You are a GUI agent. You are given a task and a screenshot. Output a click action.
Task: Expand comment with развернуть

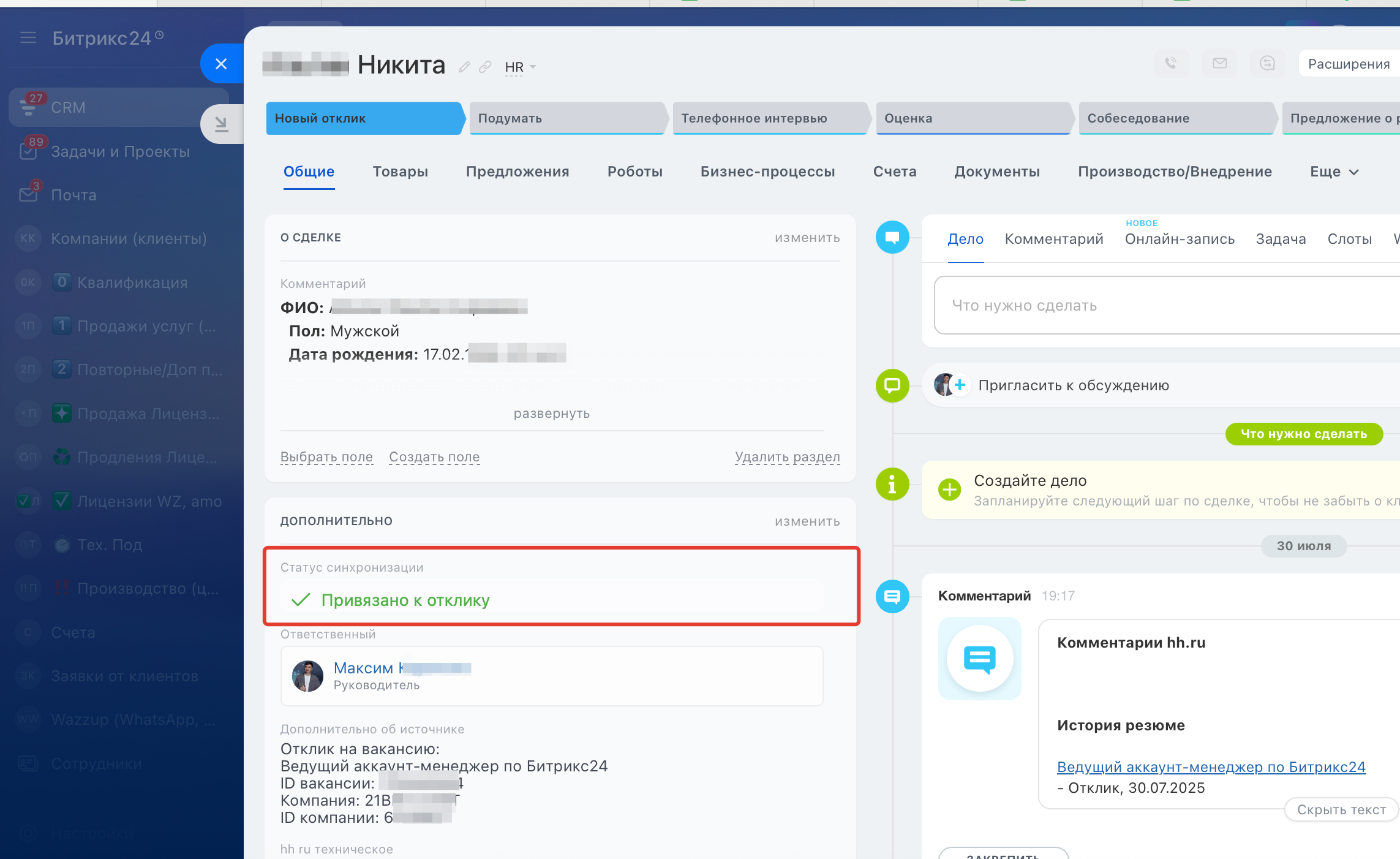pos(551,414)
